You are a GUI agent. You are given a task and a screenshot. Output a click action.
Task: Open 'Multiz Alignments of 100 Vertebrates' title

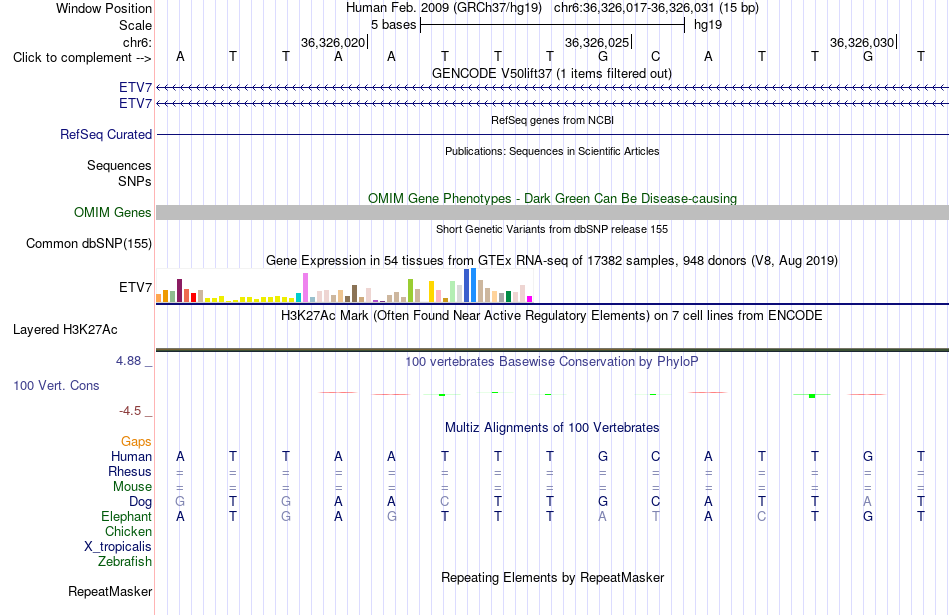click(552, 428)
